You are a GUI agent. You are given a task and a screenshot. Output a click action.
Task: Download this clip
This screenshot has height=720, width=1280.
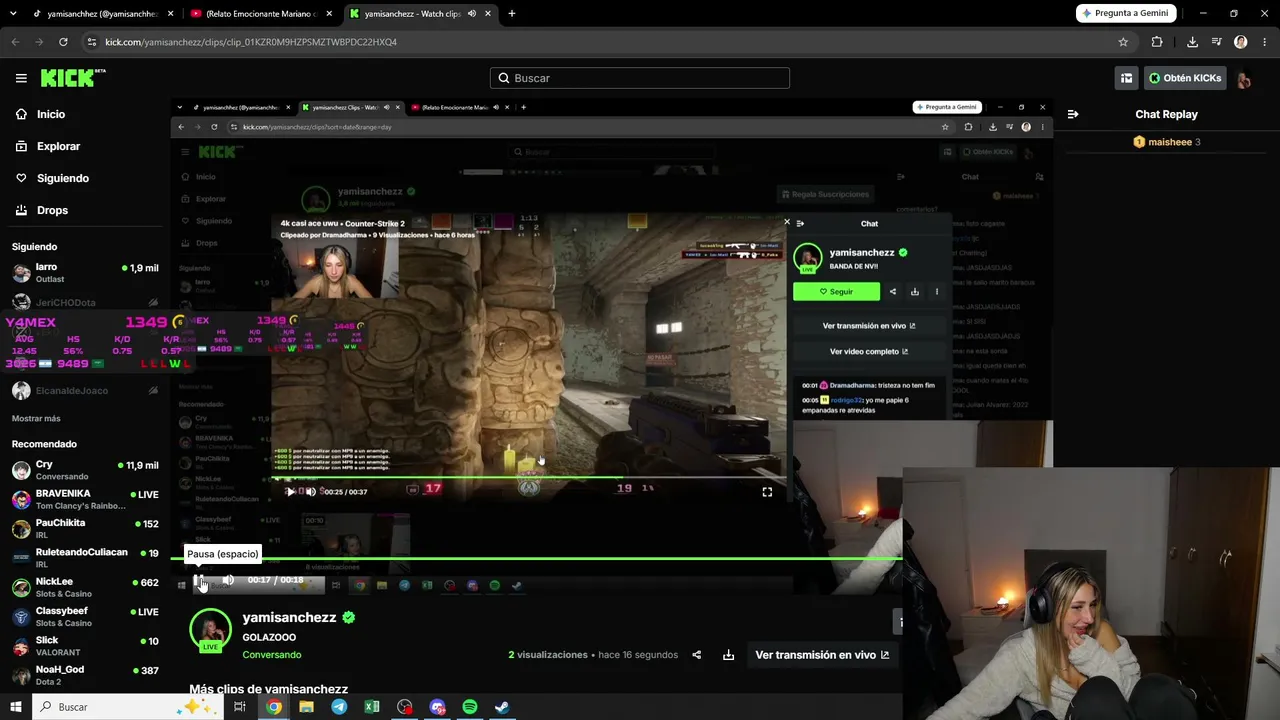[x=728, y=655]
